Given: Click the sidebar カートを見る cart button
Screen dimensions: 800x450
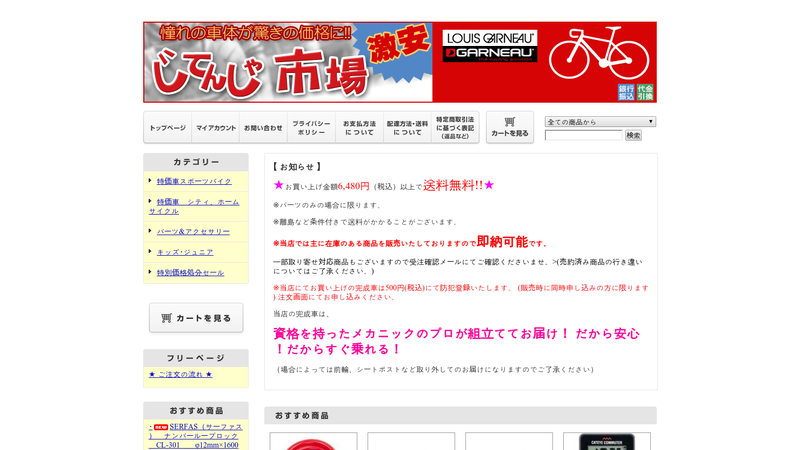Looking at the screenshot, I should [196, 318].
